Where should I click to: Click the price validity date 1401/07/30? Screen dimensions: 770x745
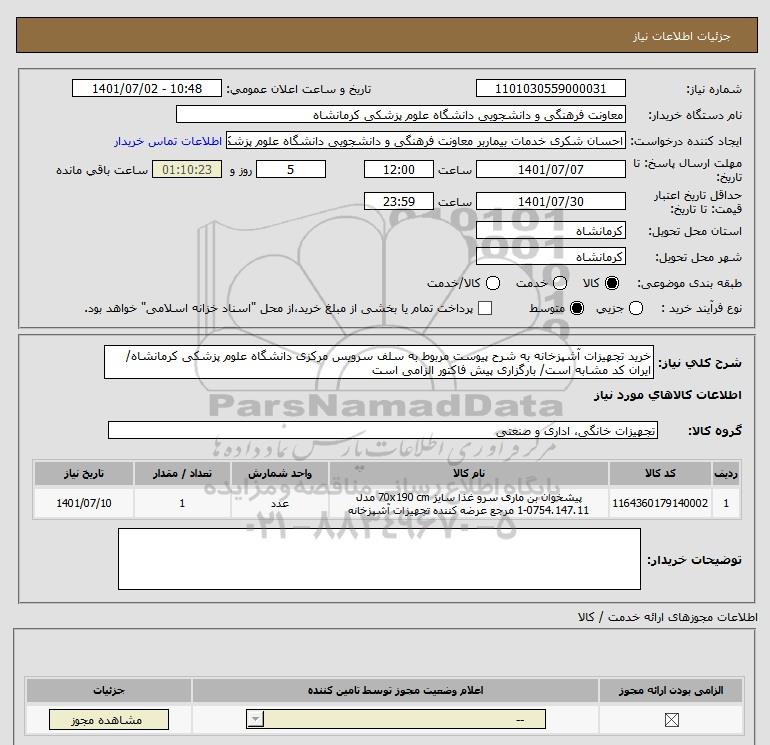tap(550, 201)
